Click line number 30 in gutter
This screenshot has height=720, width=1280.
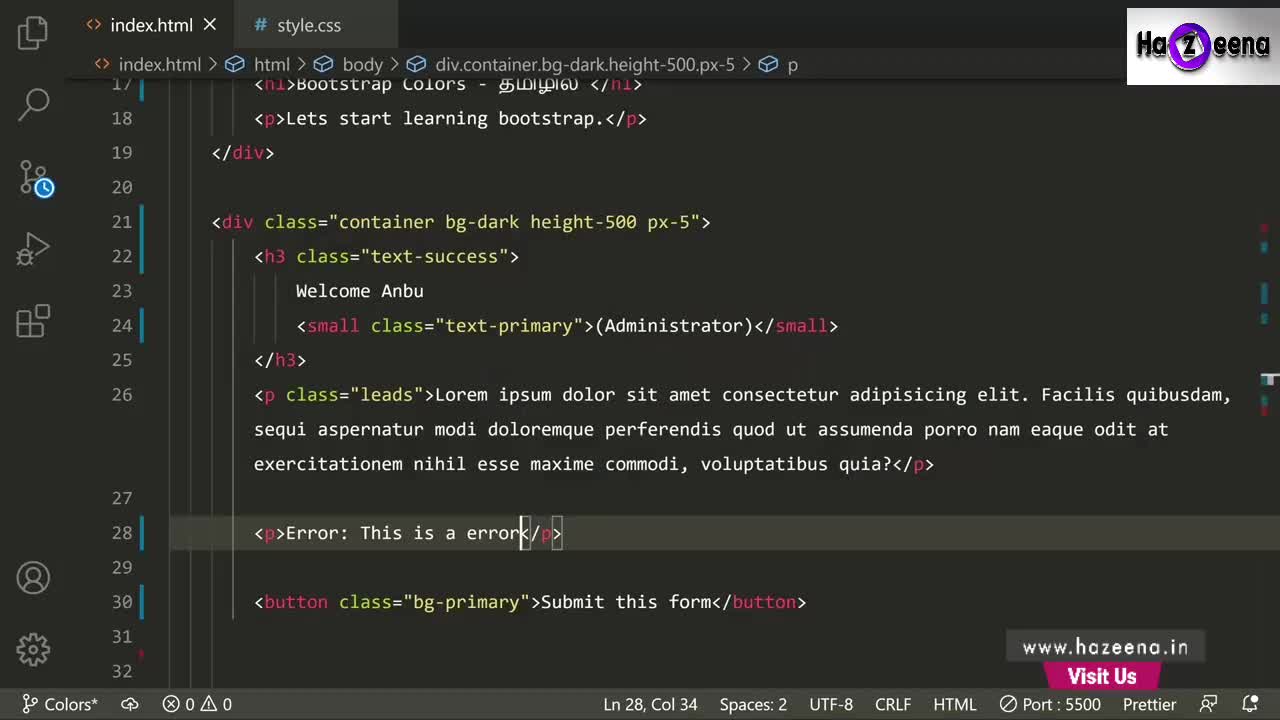click(122, 602)
